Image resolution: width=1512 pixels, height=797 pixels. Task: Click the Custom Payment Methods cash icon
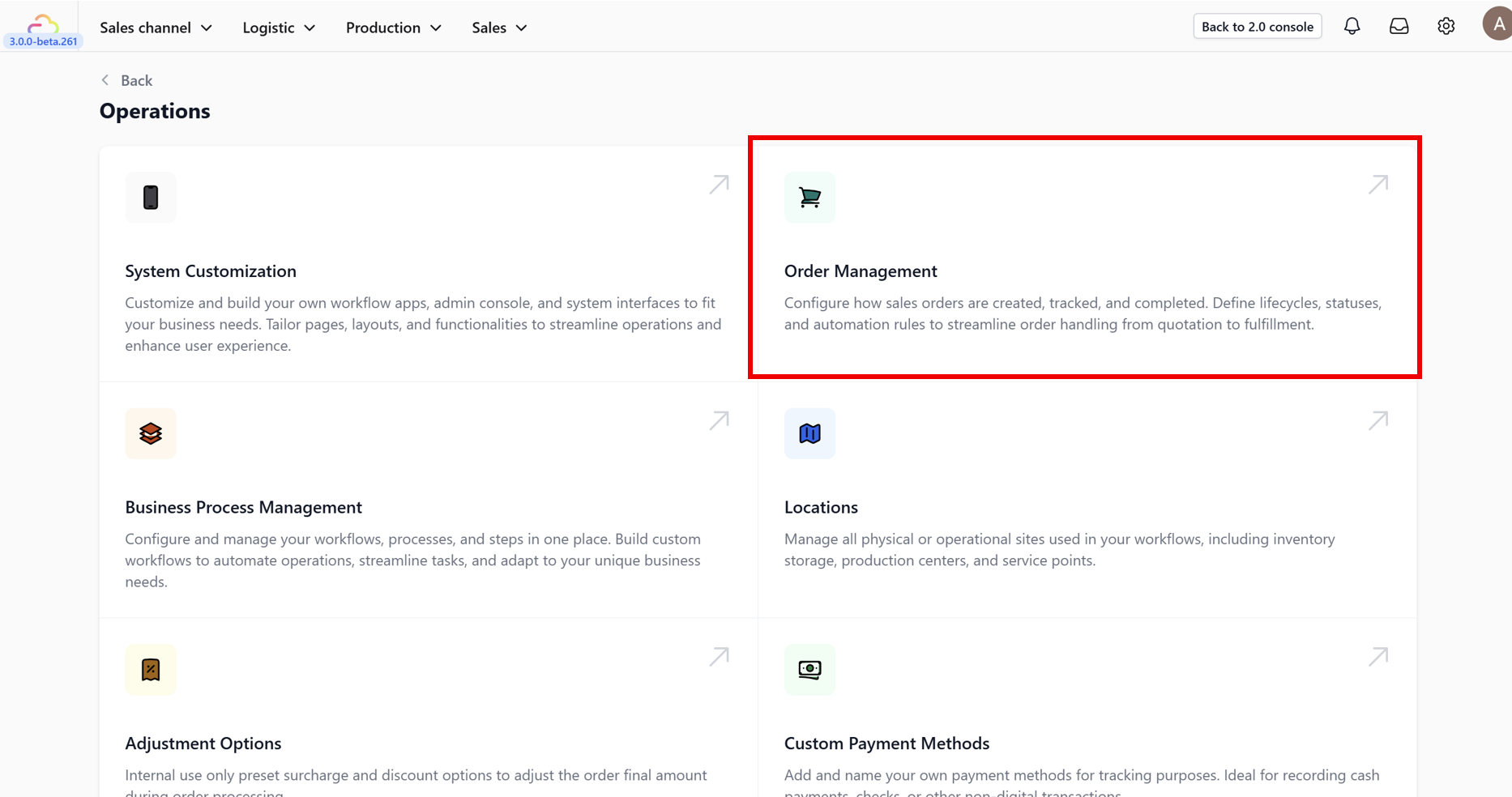coord(809,669)
